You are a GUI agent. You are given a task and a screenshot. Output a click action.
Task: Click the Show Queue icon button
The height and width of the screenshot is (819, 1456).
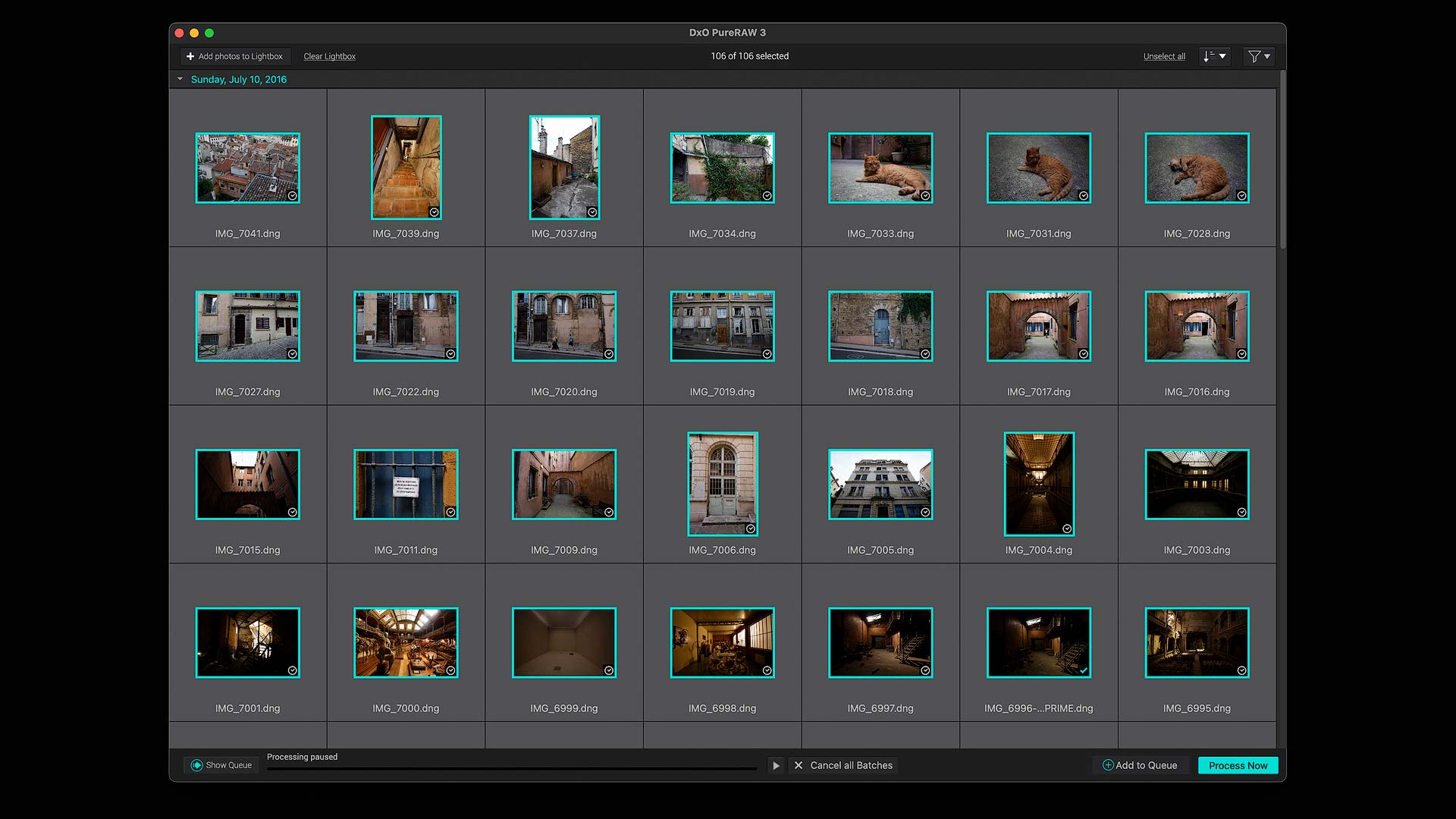[x=197, y=765]
